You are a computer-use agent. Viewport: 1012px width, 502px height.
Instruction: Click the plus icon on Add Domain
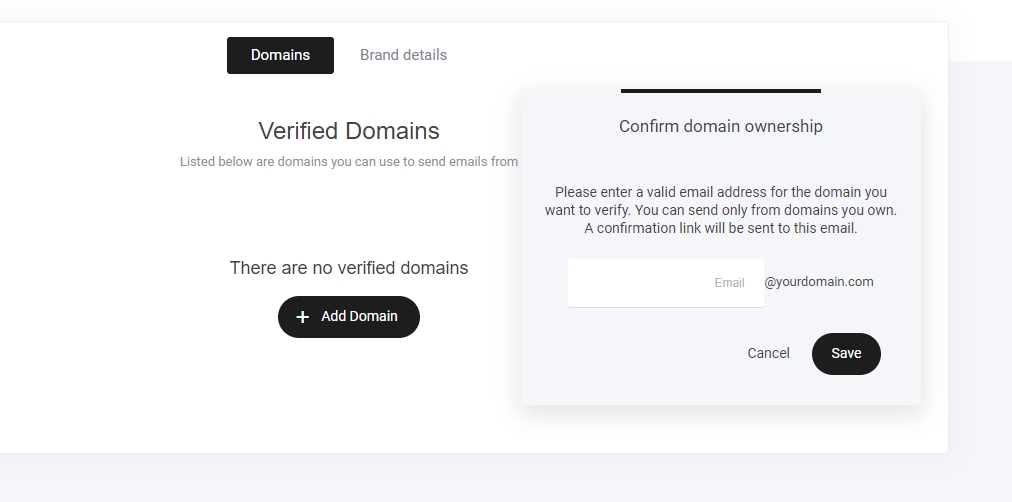pos(303,317)
